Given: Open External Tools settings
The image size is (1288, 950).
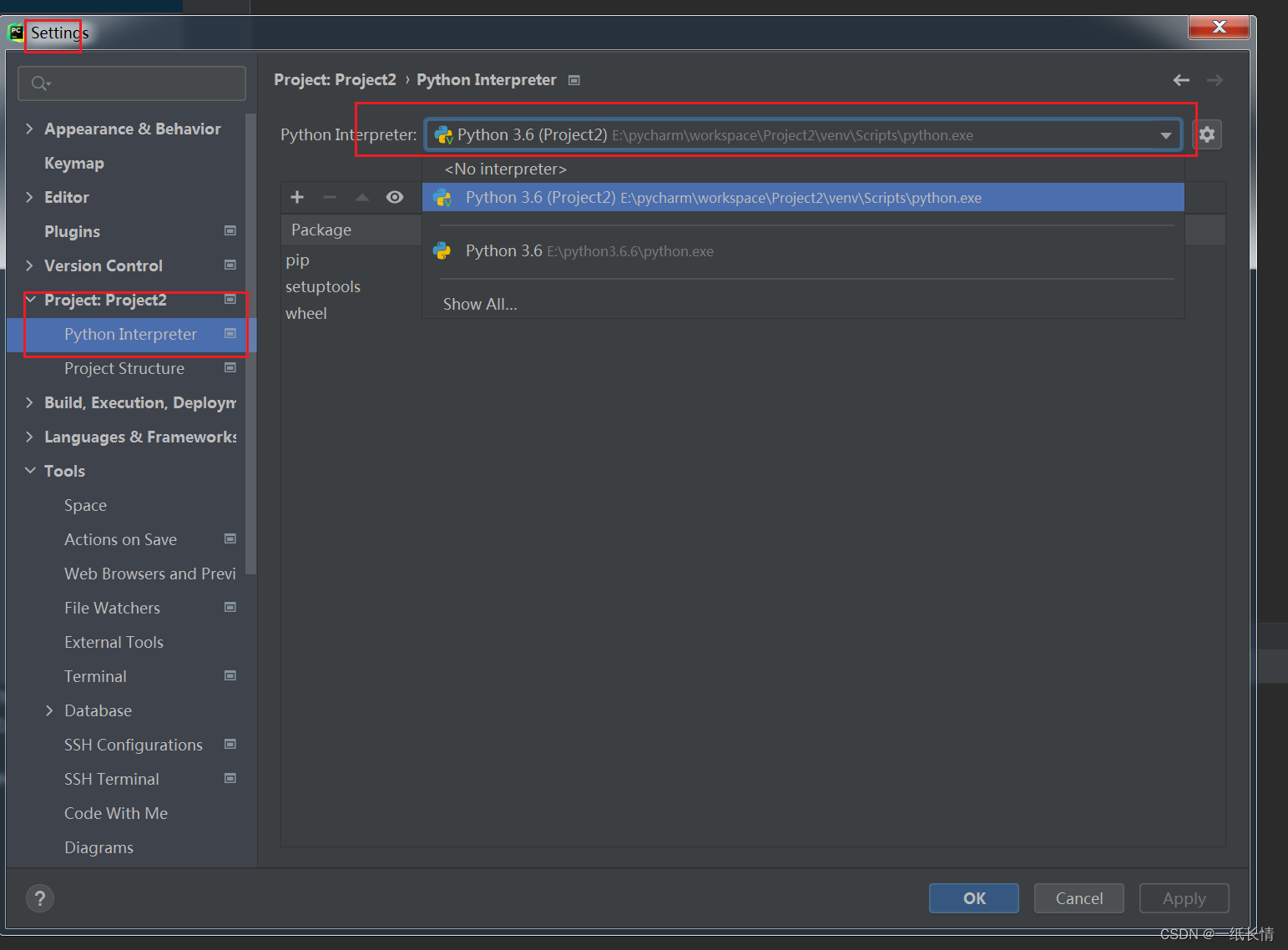Looking at the screenshot, I should (x=114, y=642).
